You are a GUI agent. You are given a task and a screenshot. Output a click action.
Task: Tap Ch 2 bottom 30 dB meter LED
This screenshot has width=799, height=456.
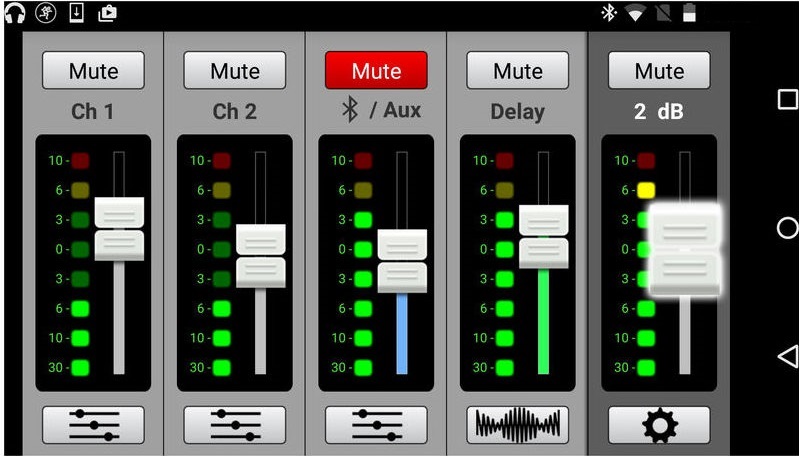coord(222,367)
